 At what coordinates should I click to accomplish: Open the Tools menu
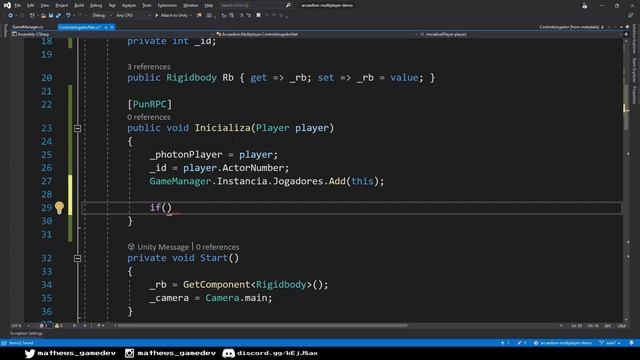[147, 5]
